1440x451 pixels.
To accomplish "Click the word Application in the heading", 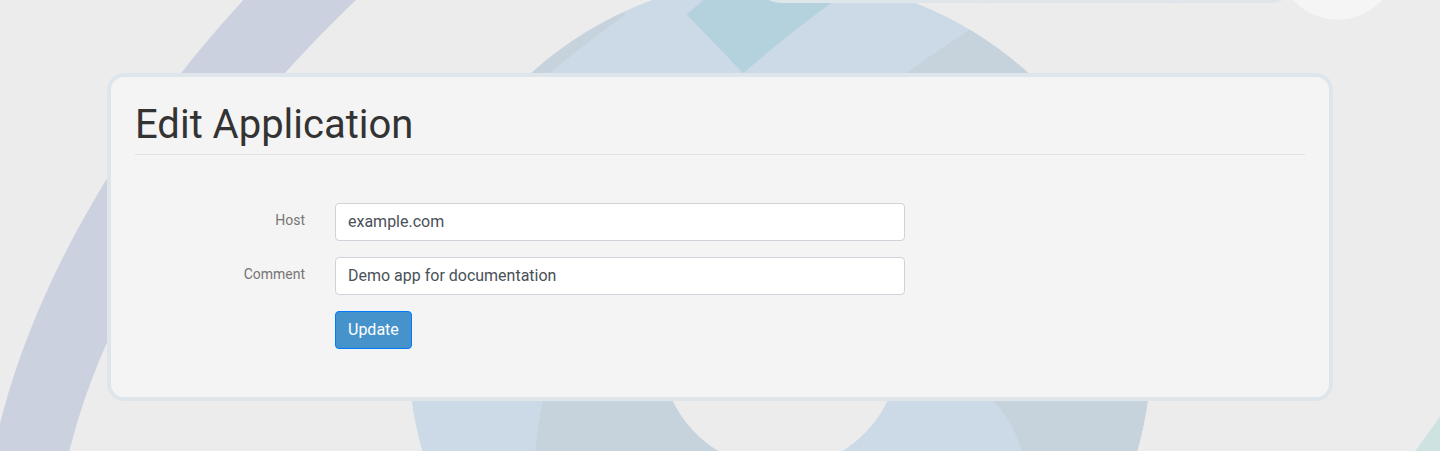I will point(312,125).
